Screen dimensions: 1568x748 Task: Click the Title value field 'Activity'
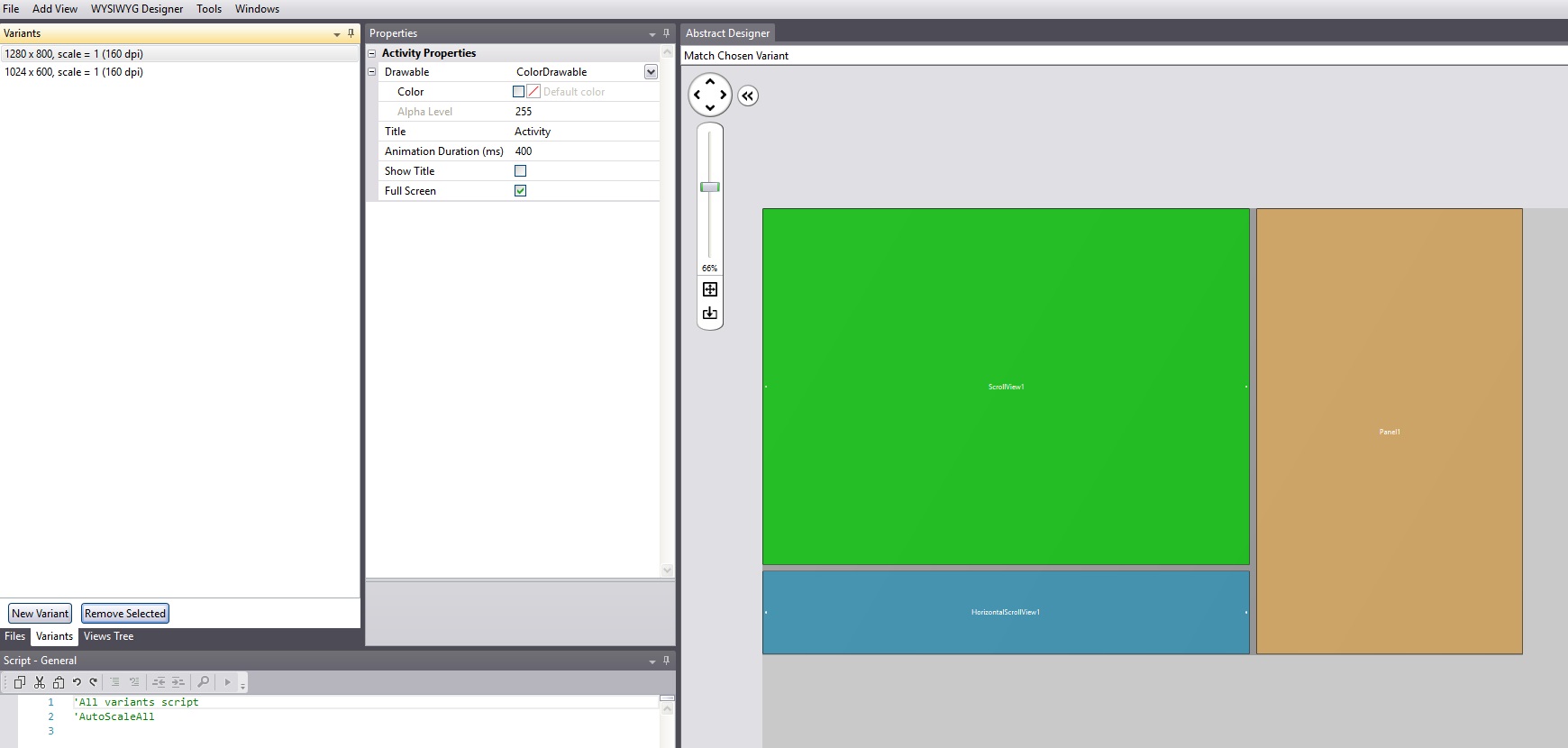tap(585, 132)
